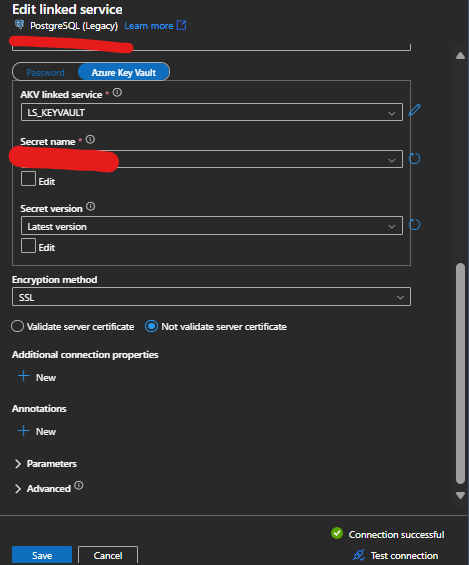
Task: Refresh the Secret version list
Action: (x=415, y=225)
